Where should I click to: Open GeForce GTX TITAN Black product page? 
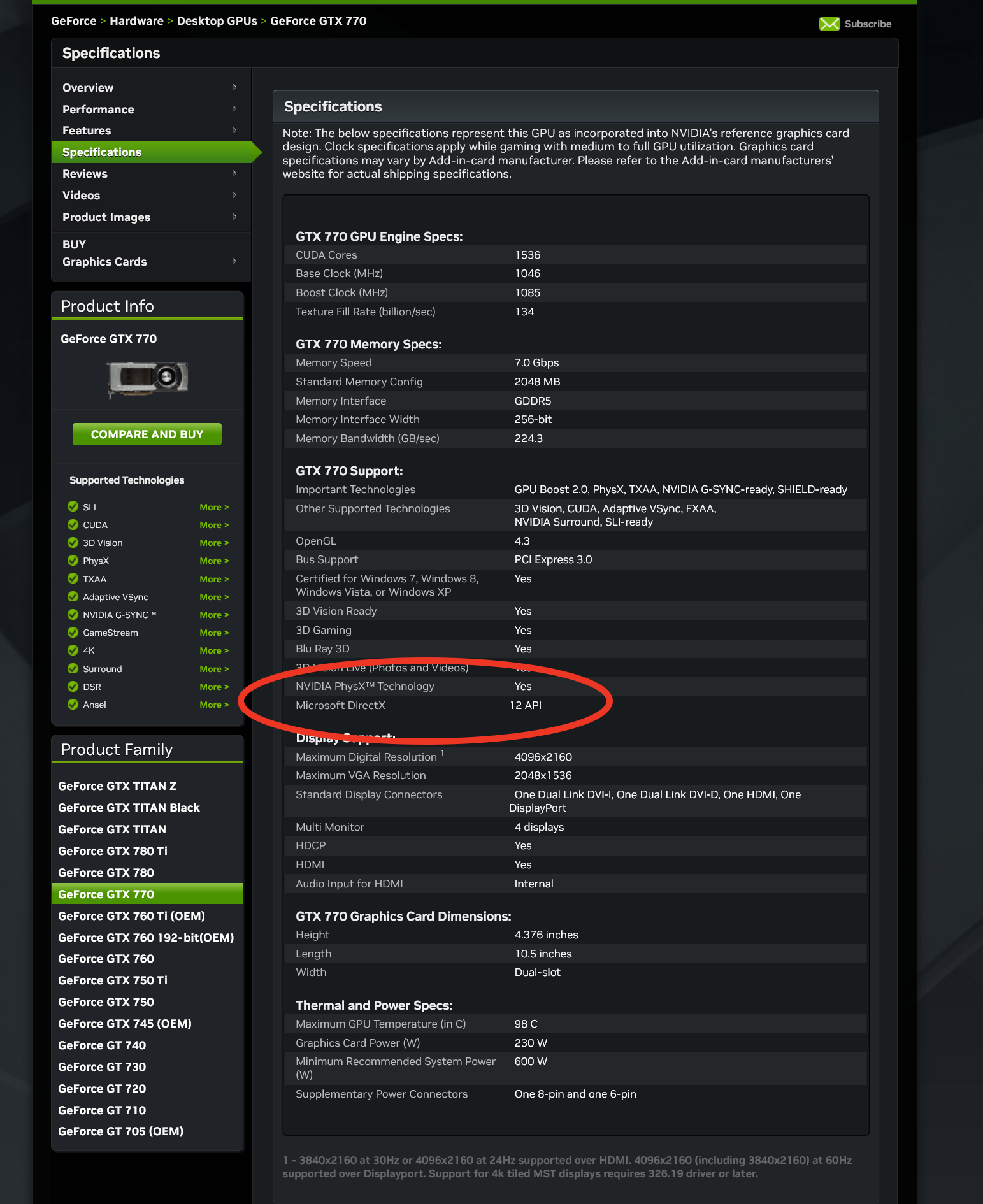click(x=129, y=808)
